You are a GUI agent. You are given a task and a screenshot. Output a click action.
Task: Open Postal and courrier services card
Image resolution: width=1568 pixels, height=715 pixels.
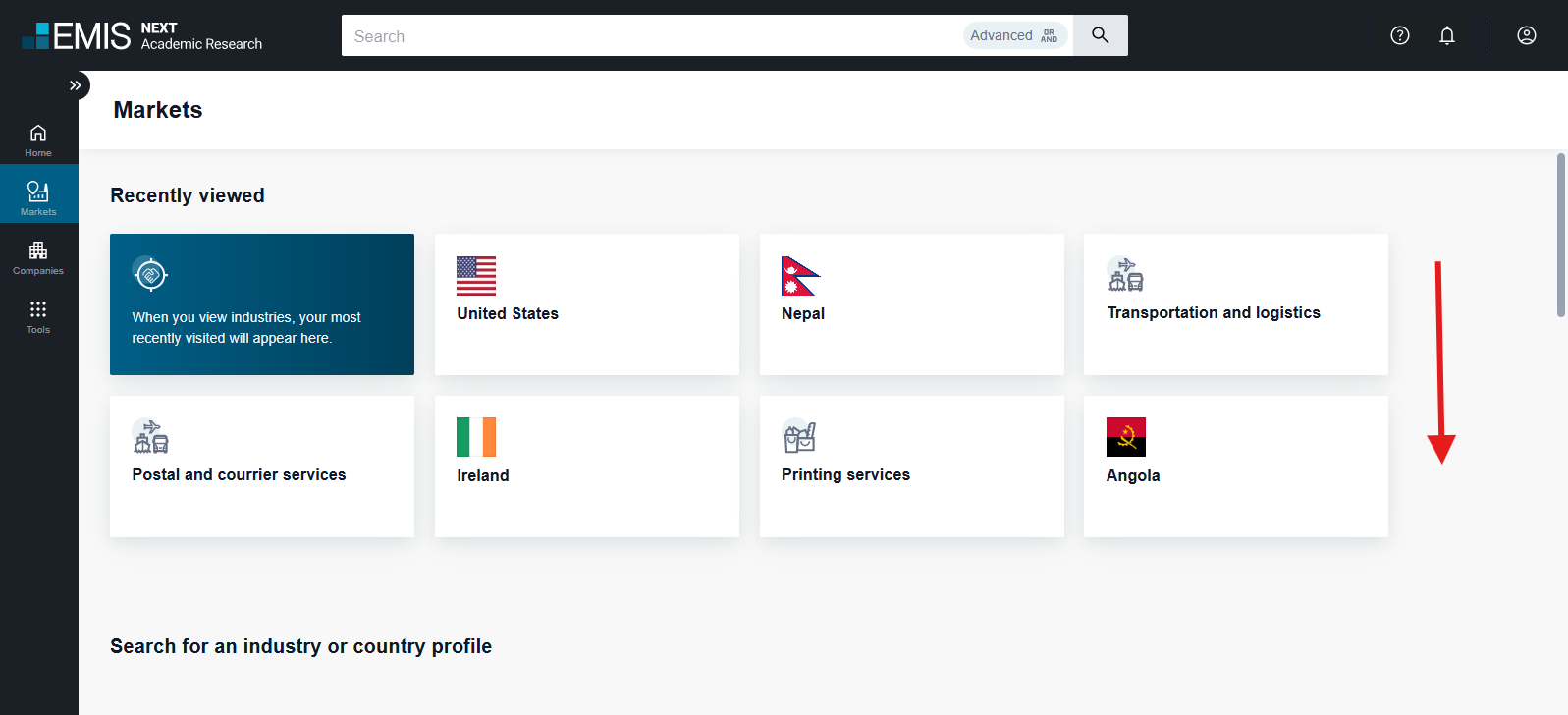click(261, 466)
